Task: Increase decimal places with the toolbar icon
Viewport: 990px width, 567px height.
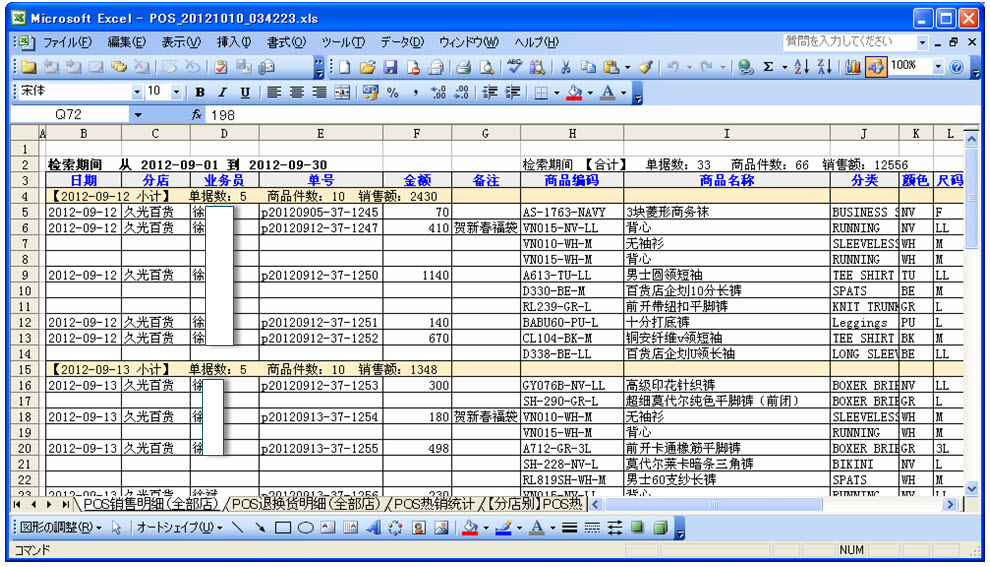Action: 438,93
